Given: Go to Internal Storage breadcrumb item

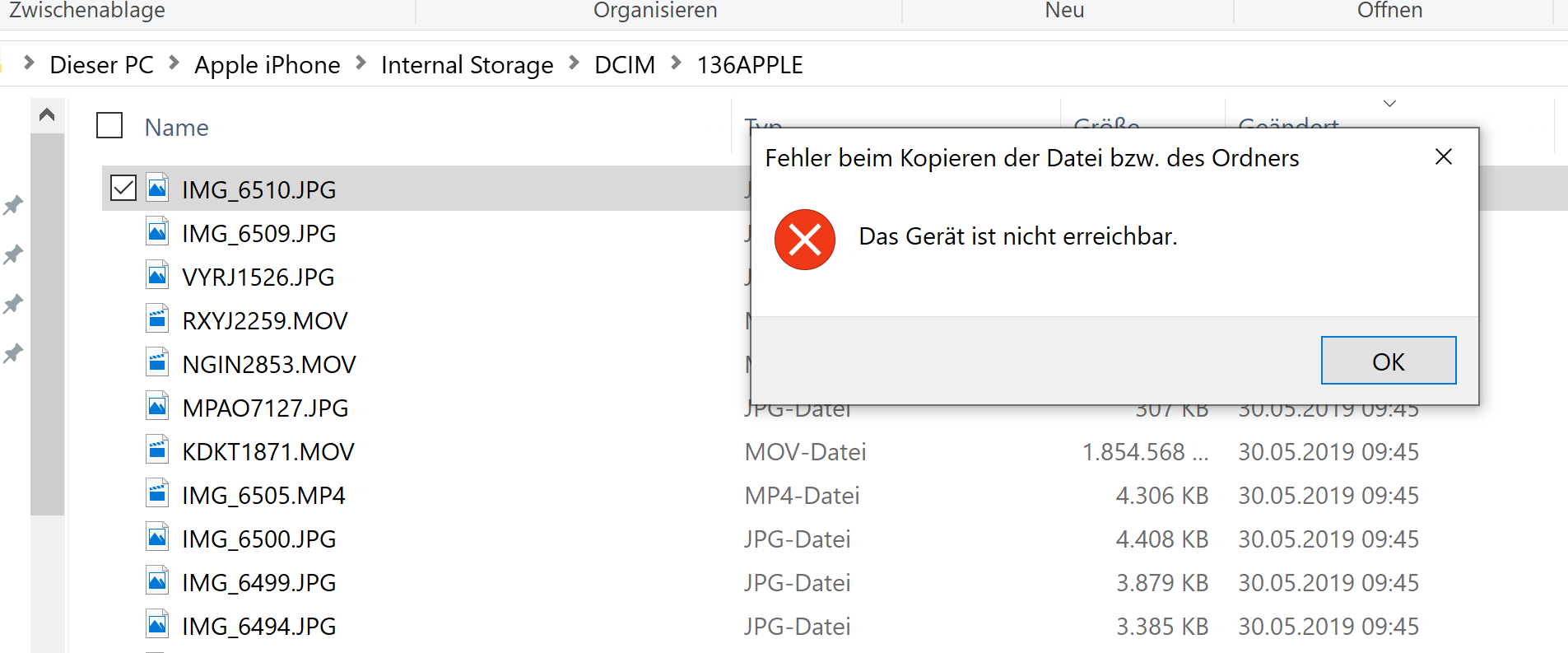Looking at the screenshot, I should pos(467,65).
